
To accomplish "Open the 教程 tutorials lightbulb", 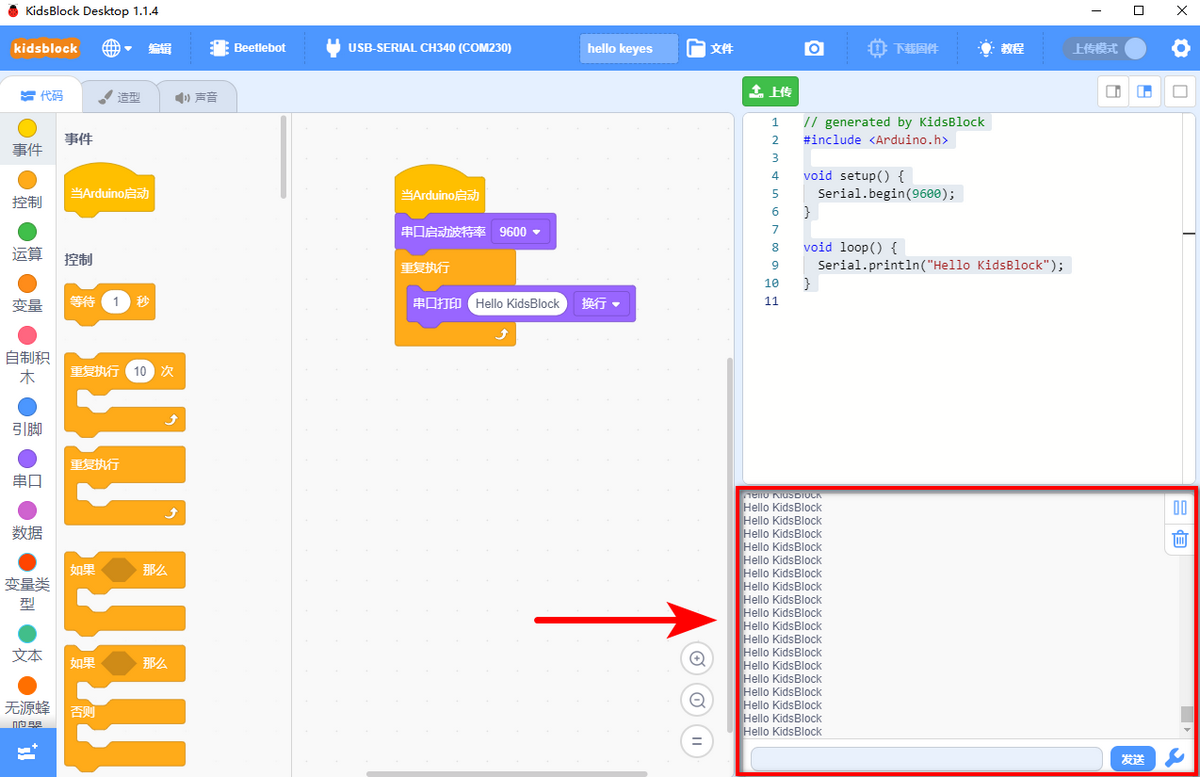I will pyautogui.click(x=1001, y=48).
